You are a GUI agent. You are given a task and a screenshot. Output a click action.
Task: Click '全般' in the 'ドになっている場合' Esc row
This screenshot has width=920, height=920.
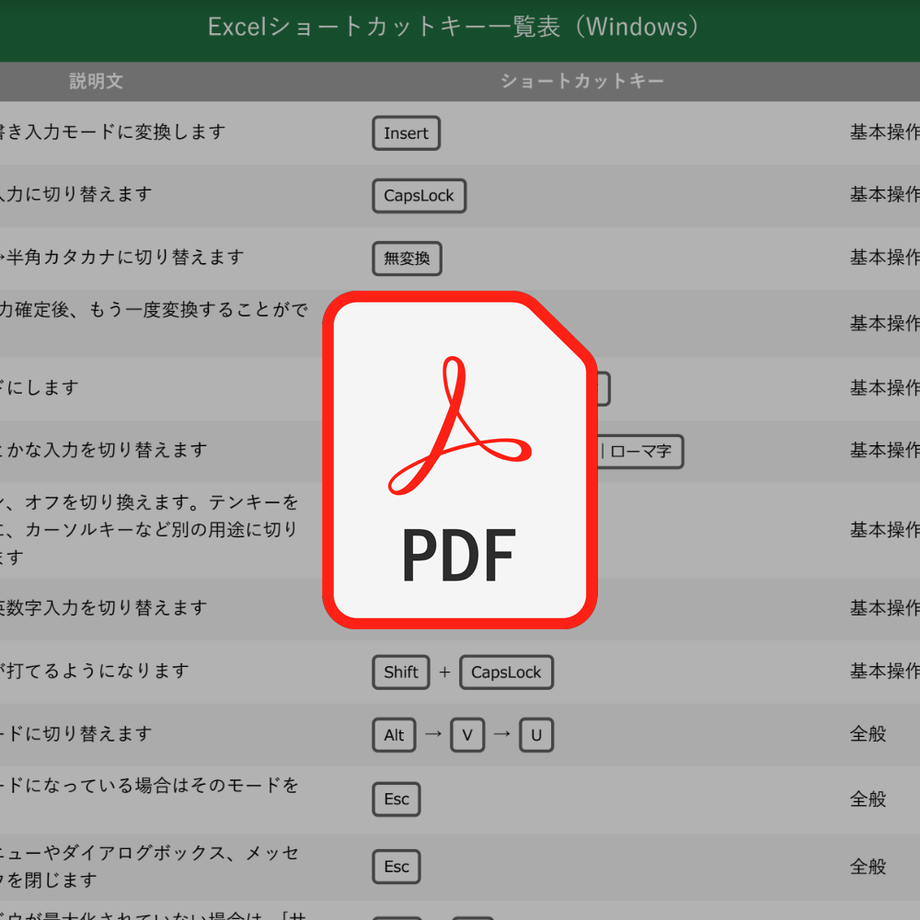point(868,799)
